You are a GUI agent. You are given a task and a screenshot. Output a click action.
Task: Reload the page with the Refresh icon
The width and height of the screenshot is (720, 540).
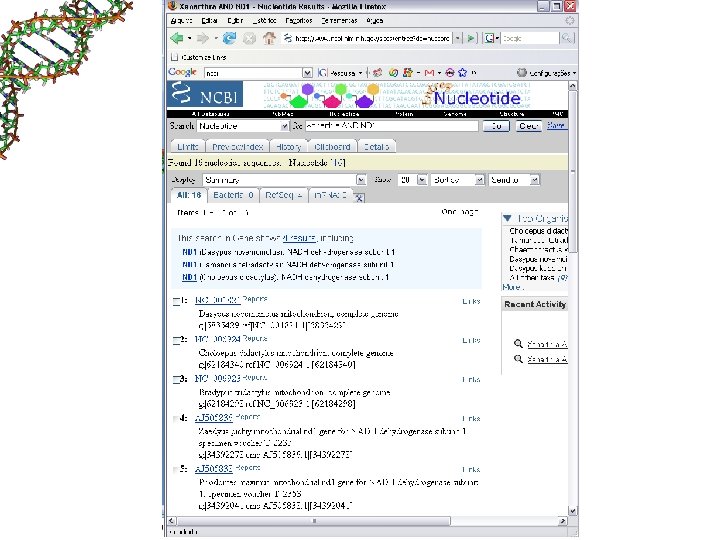(x=229, y=38)
